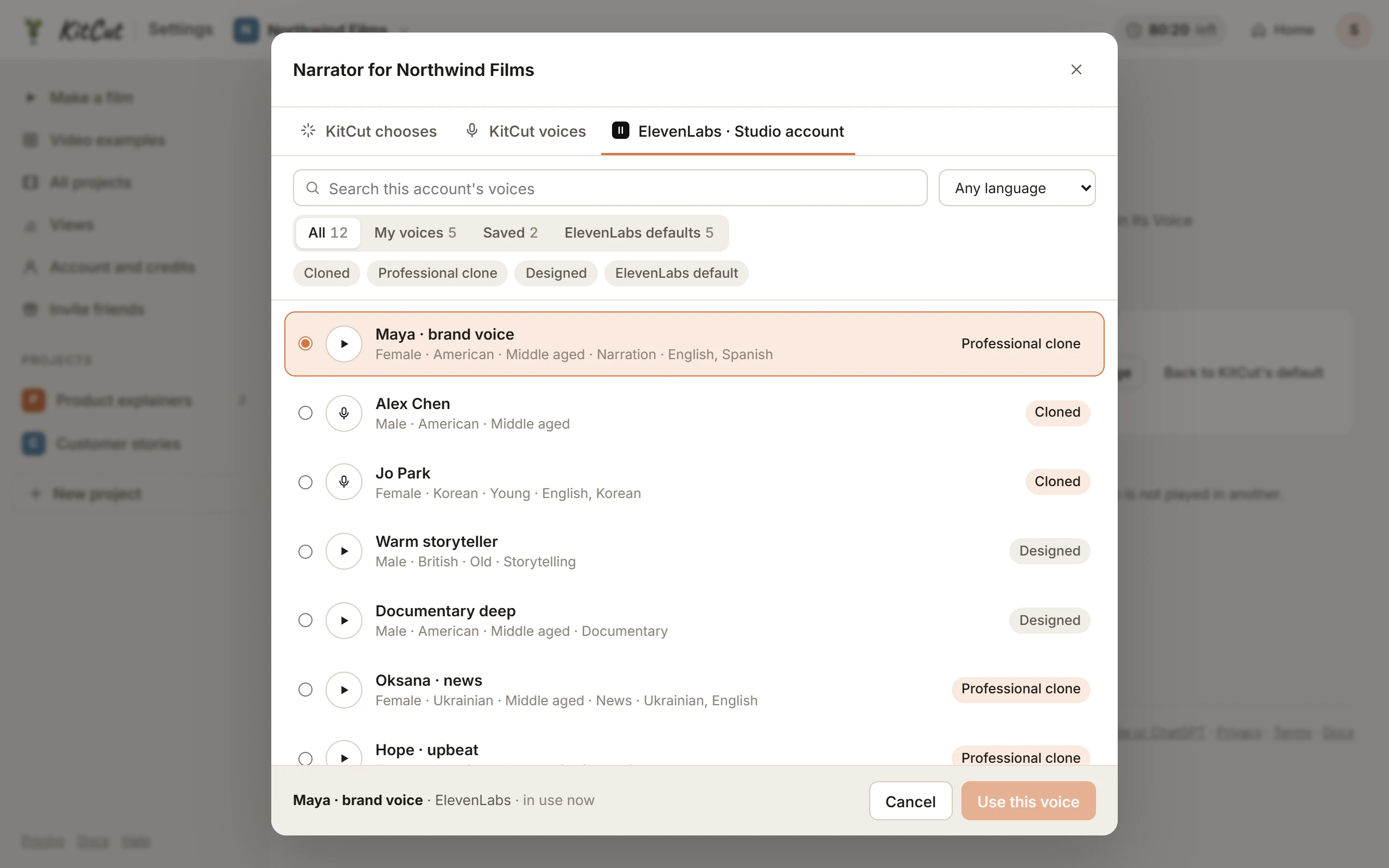Image resolution: width=1389 pixels, height=868 pixels.
Task: Select ElevenLabs Studio account tab
Action: pyautogui.click(x=728, y=131)
